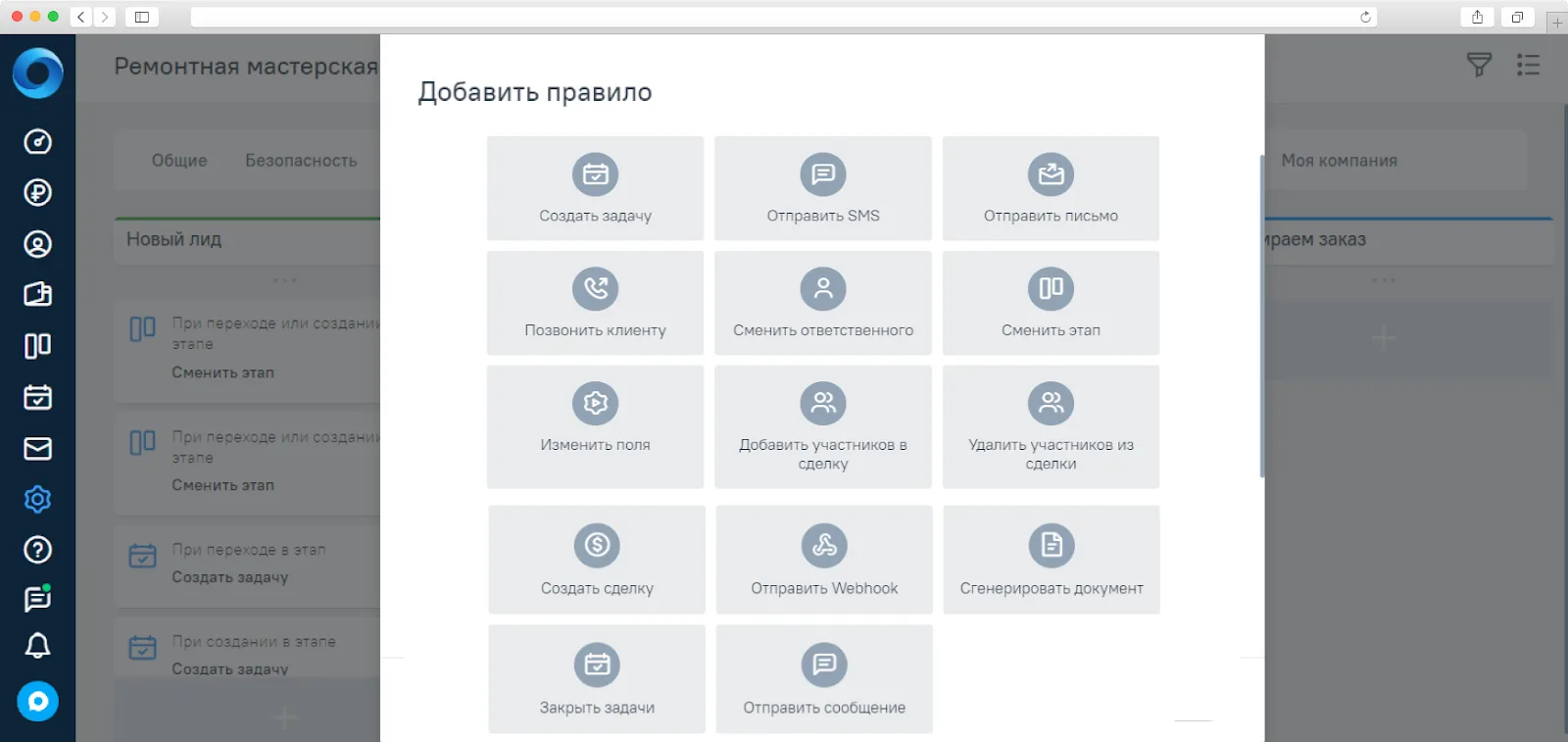Select the 'Отправить письмо' rule card

[1051, 188]
